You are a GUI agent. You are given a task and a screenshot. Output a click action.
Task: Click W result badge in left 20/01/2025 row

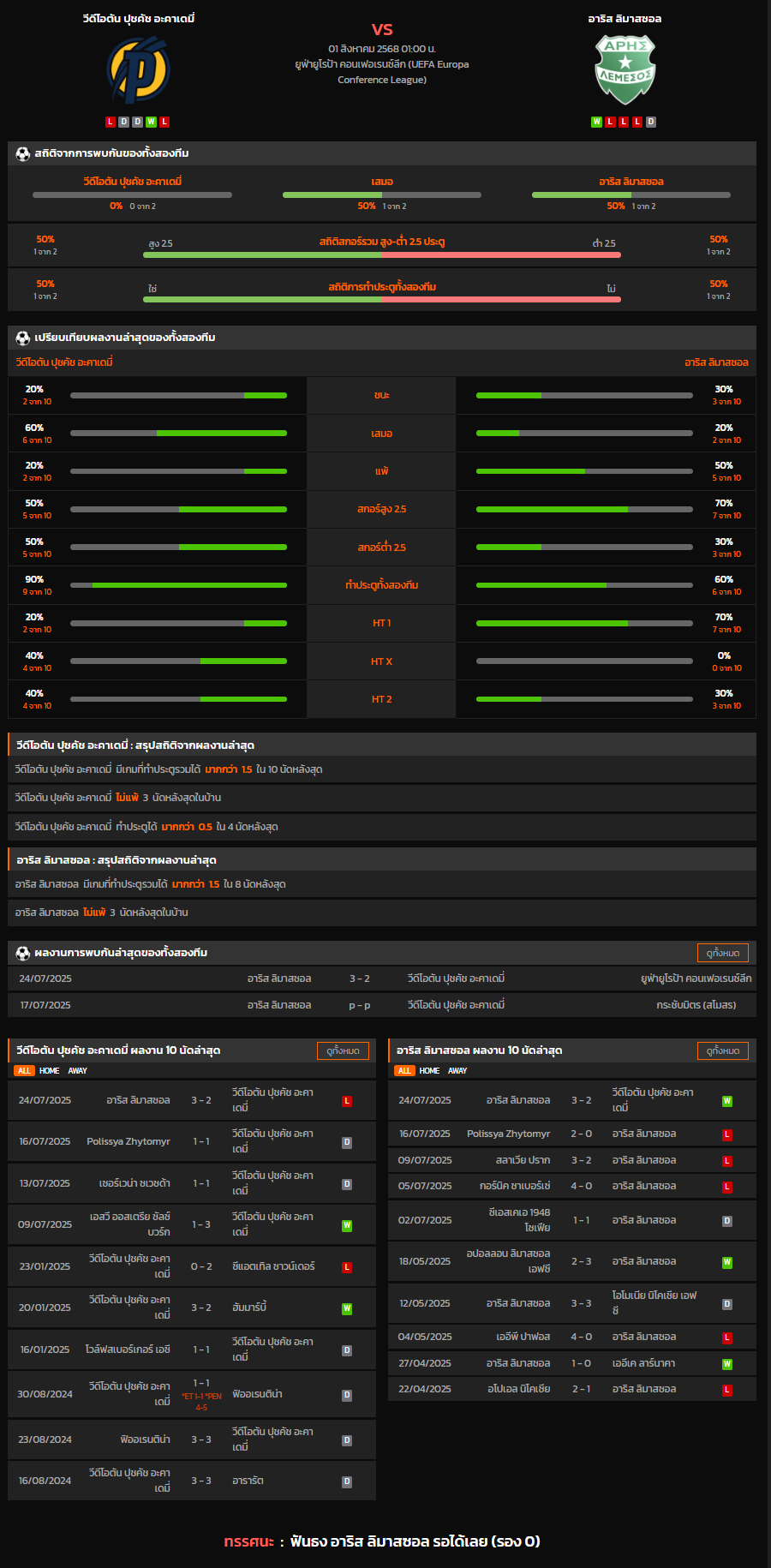pyautogui.click(x=347, y=1308)
